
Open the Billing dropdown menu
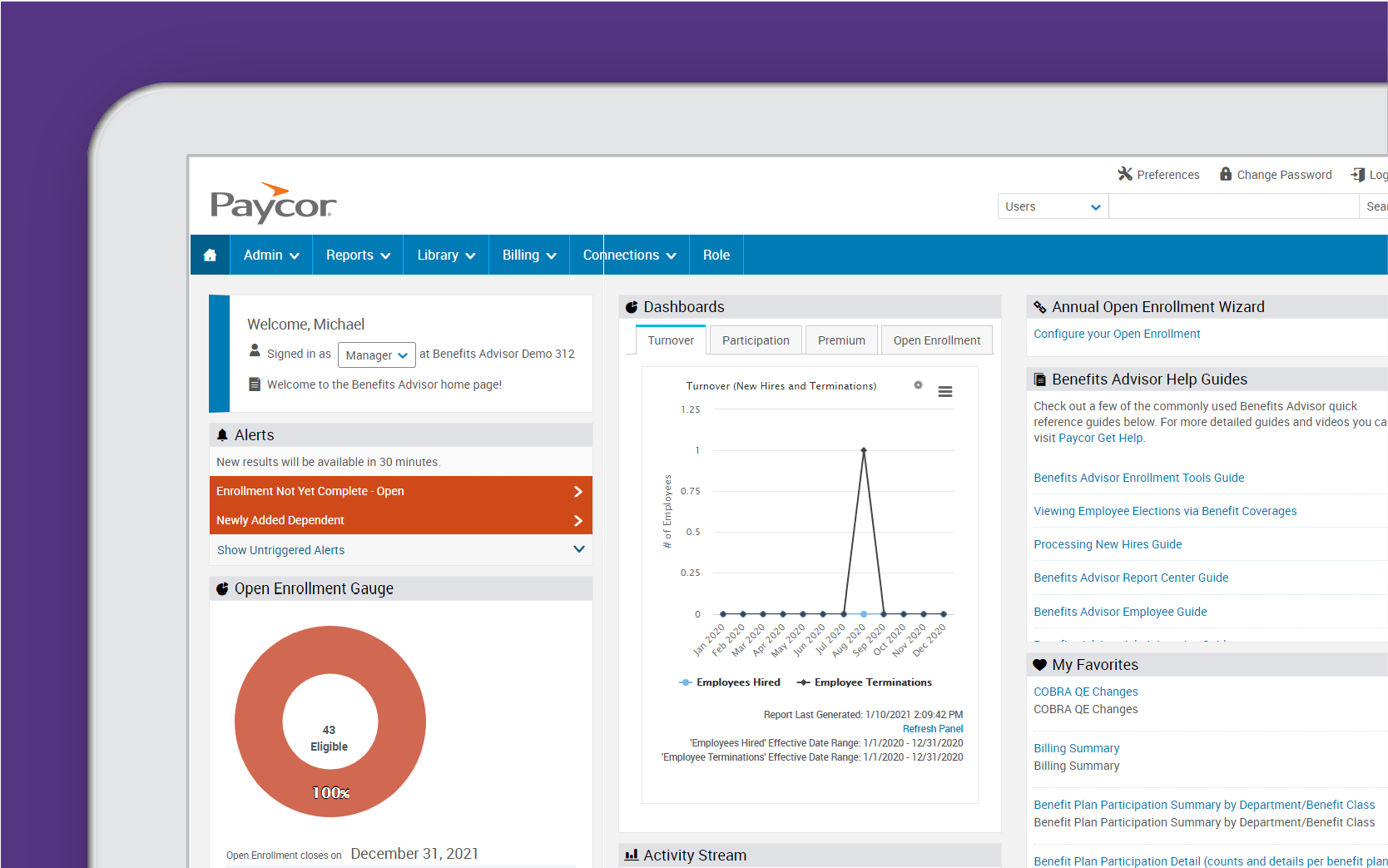(x=529, y=255)
